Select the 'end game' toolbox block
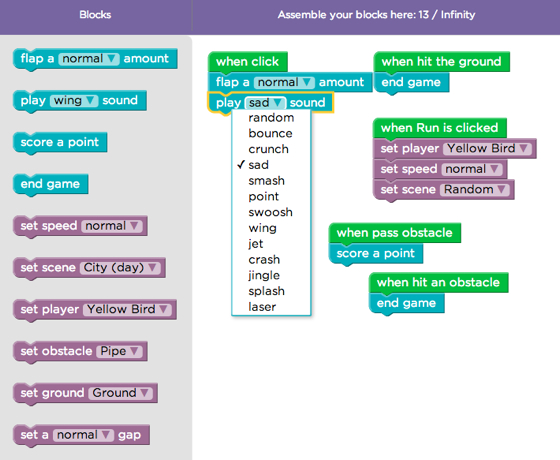This screenshot has height=460, width=560. coord(51,184)
